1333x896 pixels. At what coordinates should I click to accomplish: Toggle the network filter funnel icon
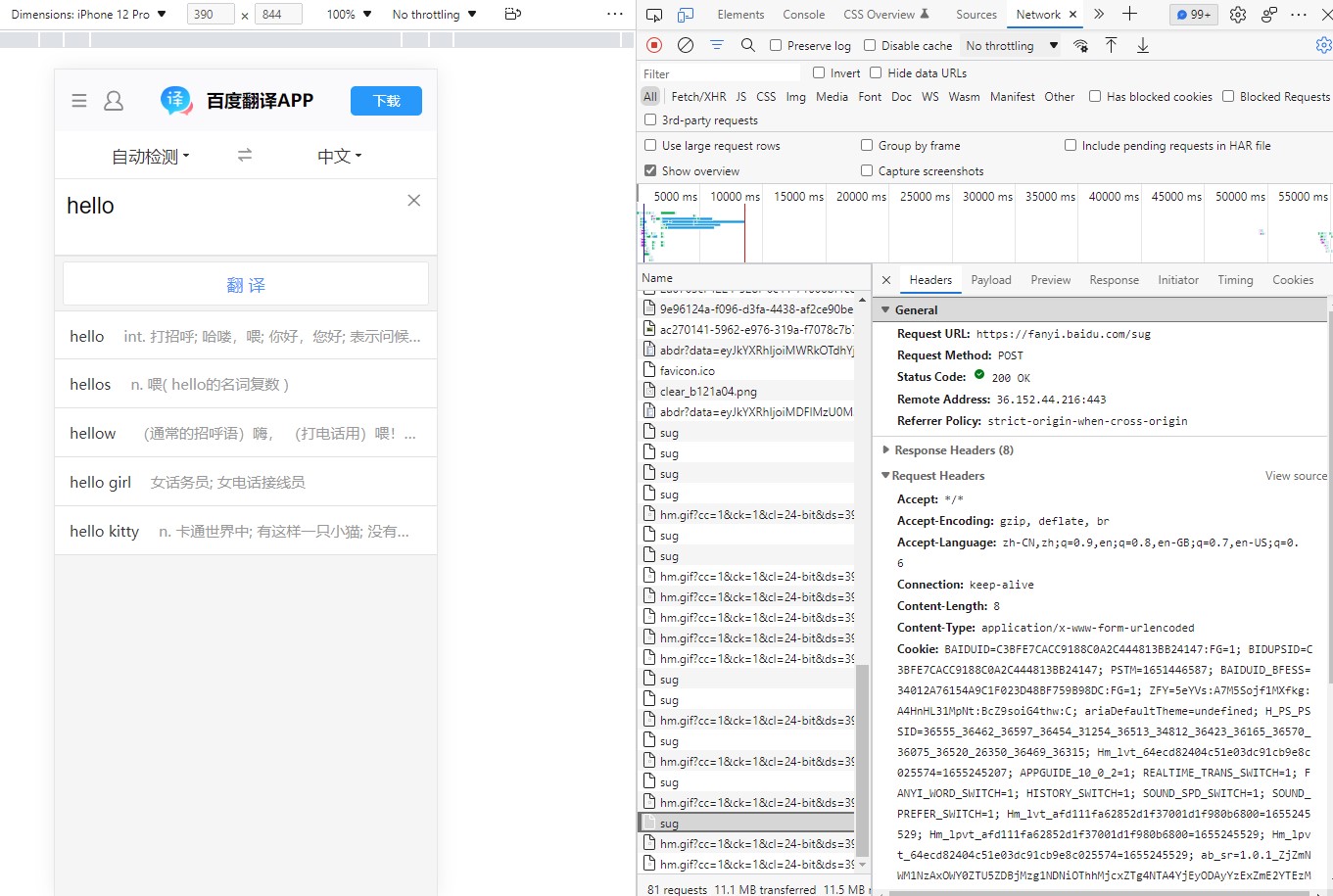coord(717,45)
